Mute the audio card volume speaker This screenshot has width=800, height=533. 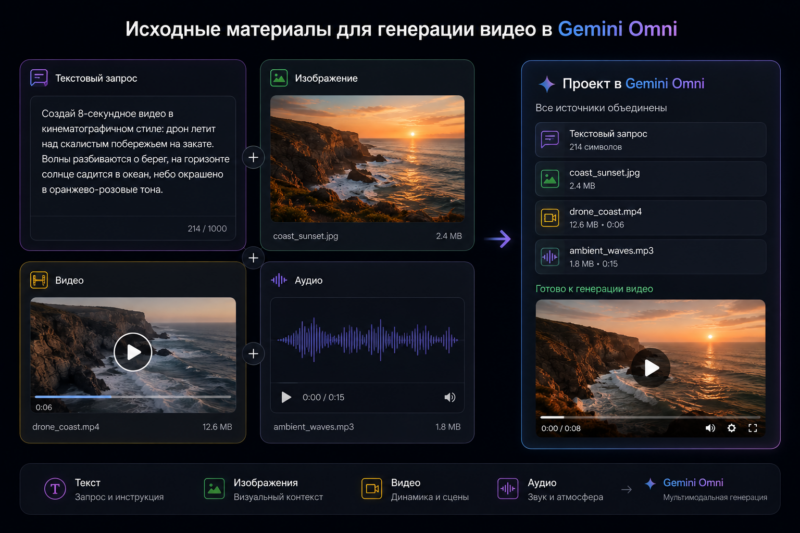click(x=449, y=397)
